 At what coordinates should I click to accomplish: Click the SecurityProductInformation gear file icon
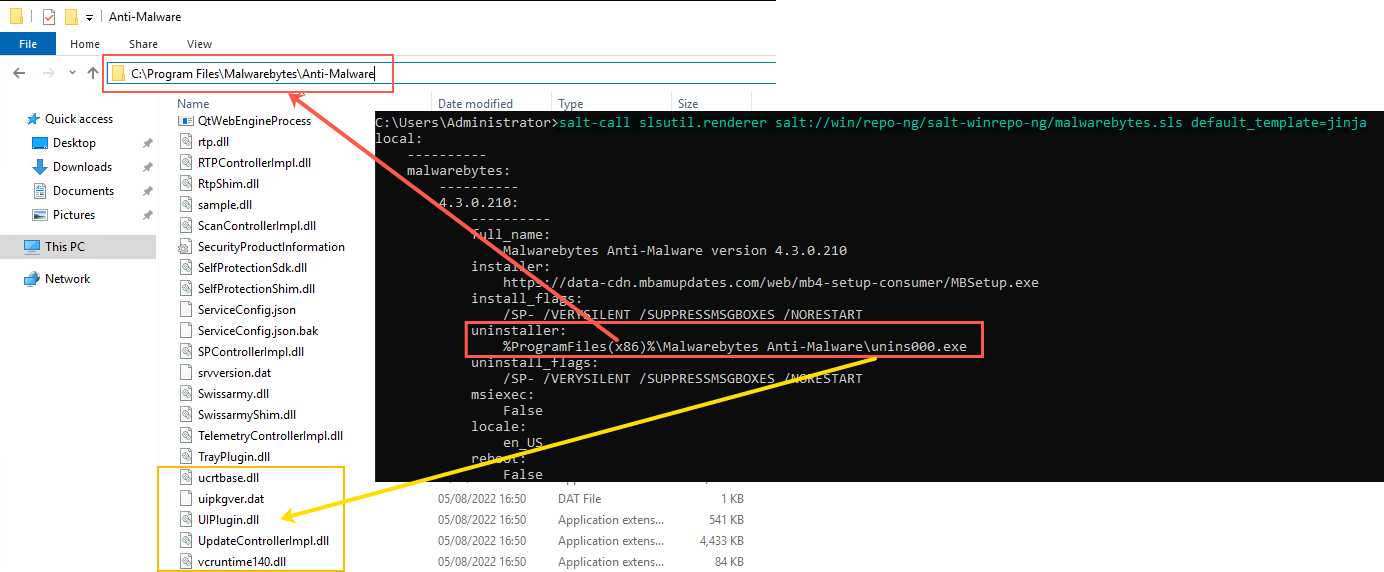click(x=186, y=247)
